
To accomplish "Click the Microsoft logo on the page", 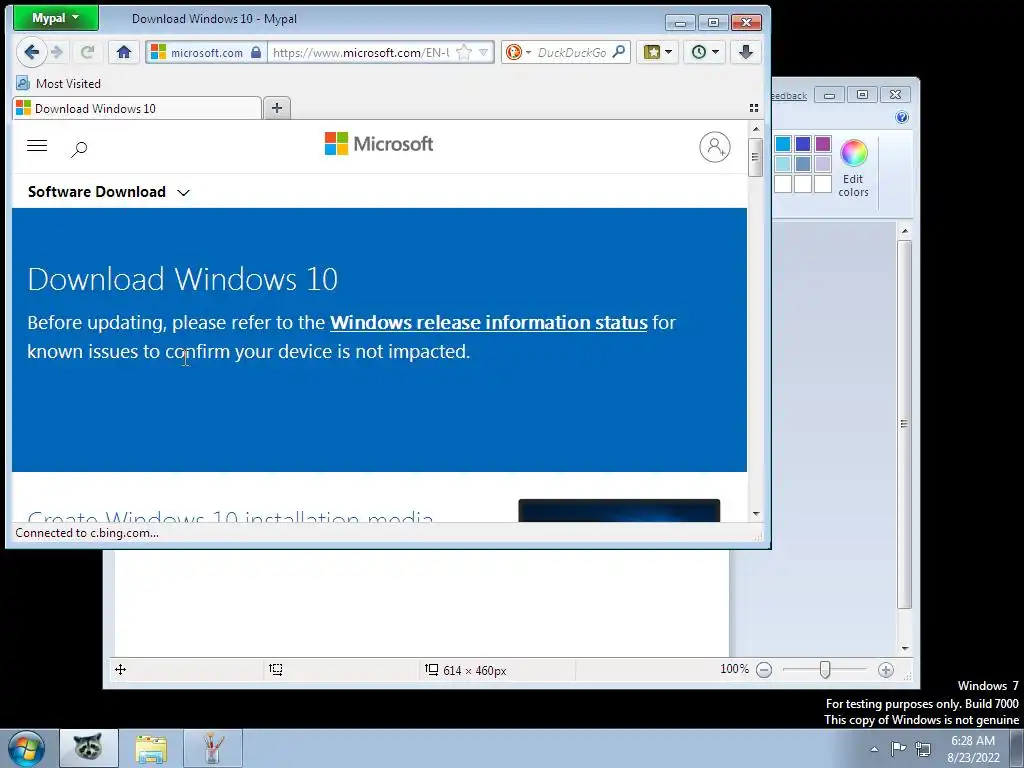I will [379, 144].
